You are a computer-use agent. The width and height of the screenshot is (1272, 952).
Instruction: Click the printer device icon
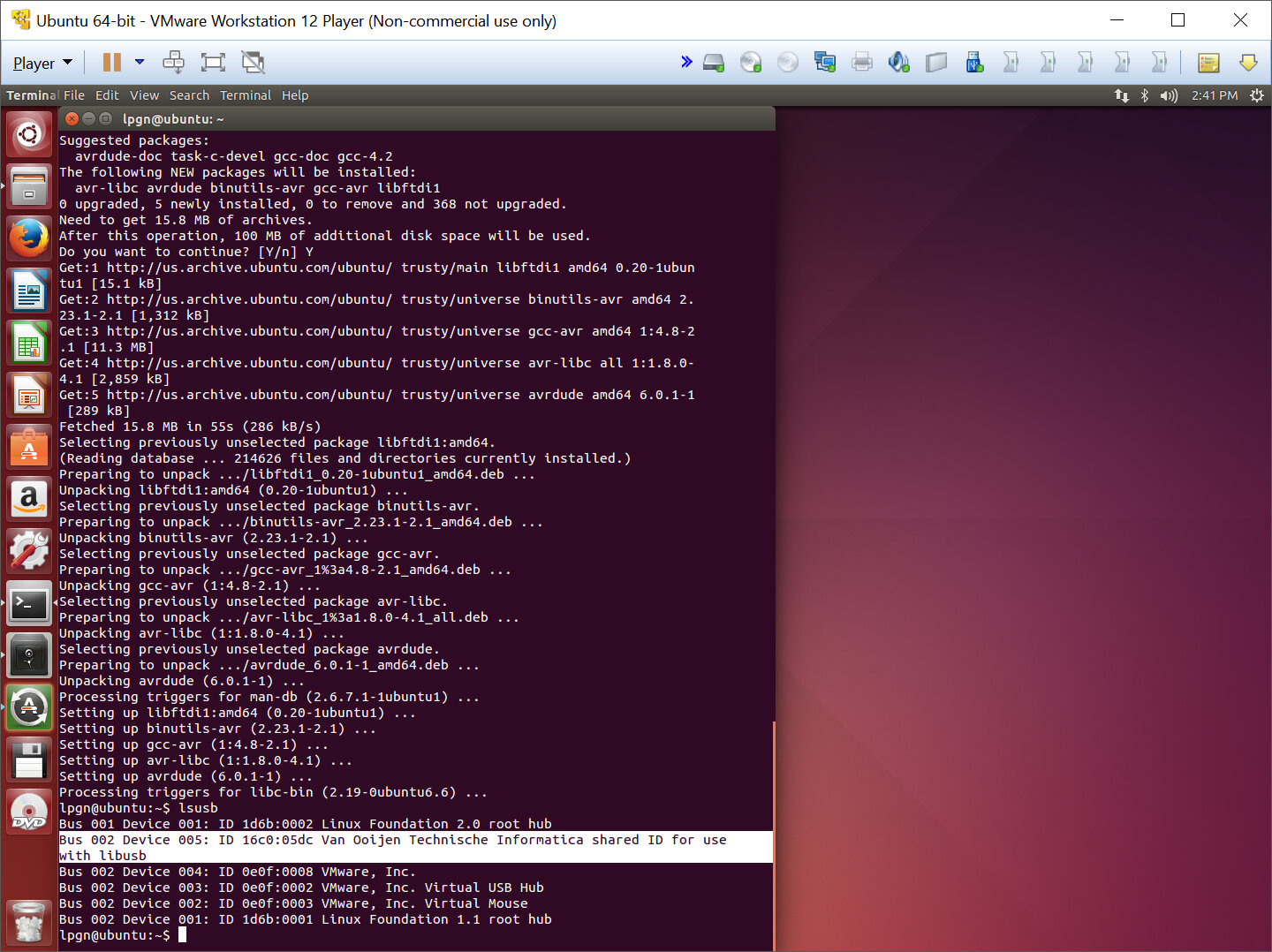click(x=862, y=62)
